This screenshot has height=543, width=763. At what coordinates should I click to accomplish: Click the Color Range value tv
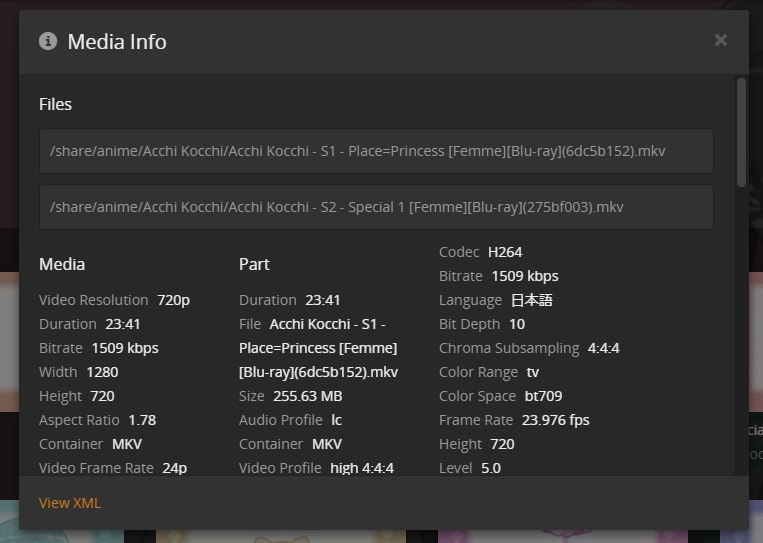pyautogui.click(x=533, y=372)
